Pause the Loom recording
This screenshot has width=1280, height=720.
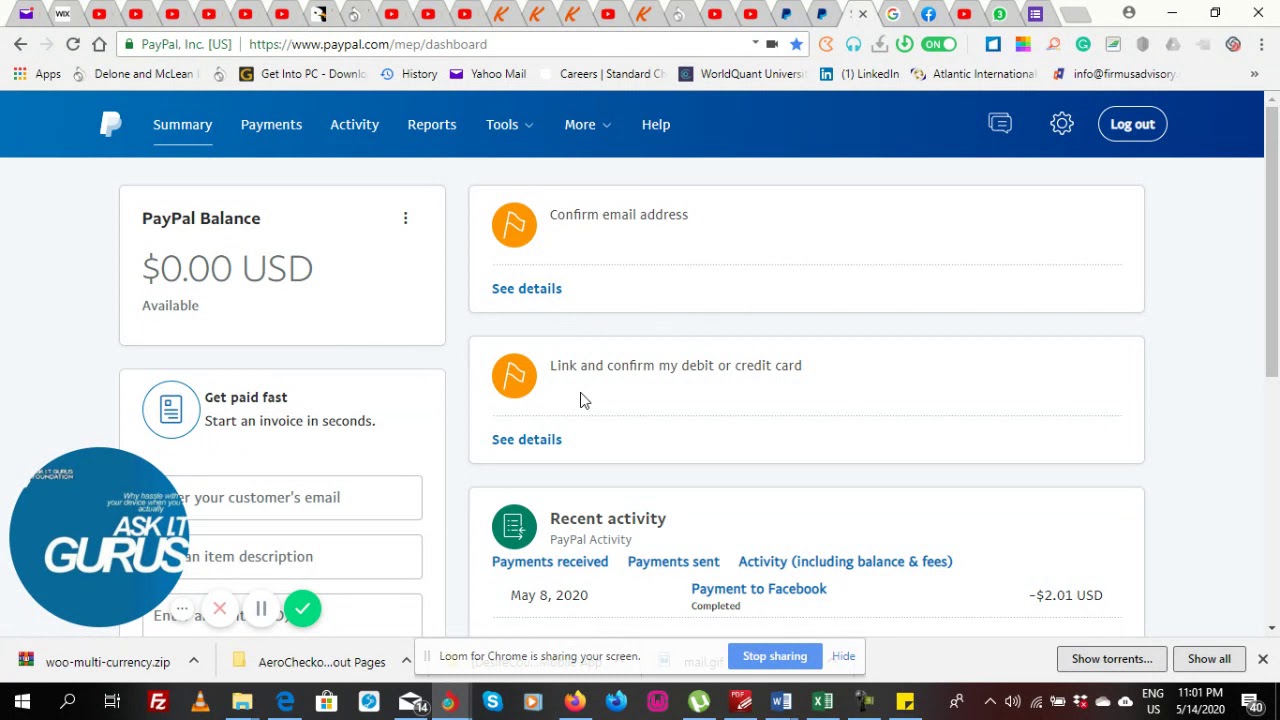(x=261, y=609)
